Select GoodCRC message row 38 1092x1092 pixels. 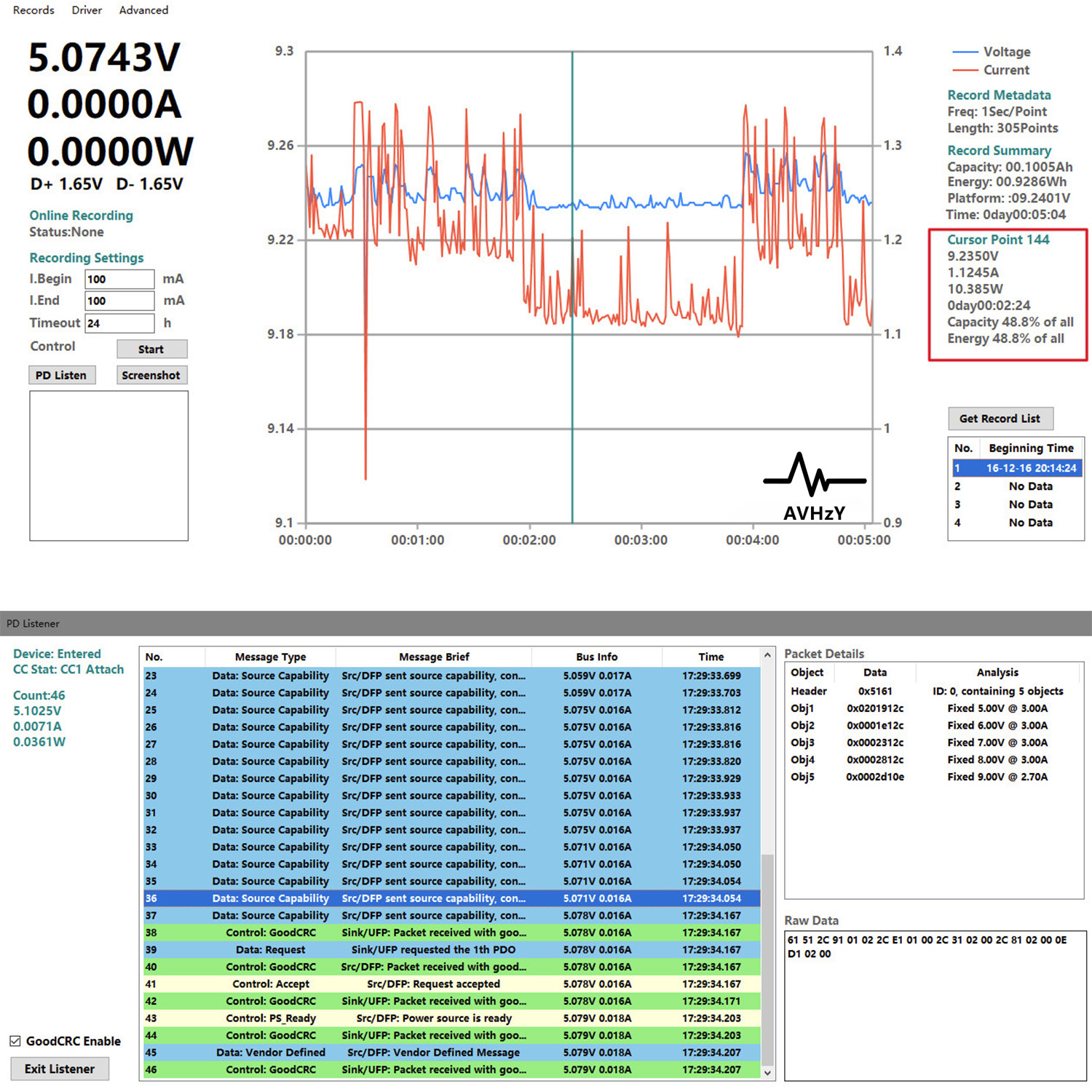[x=451, y=933]
